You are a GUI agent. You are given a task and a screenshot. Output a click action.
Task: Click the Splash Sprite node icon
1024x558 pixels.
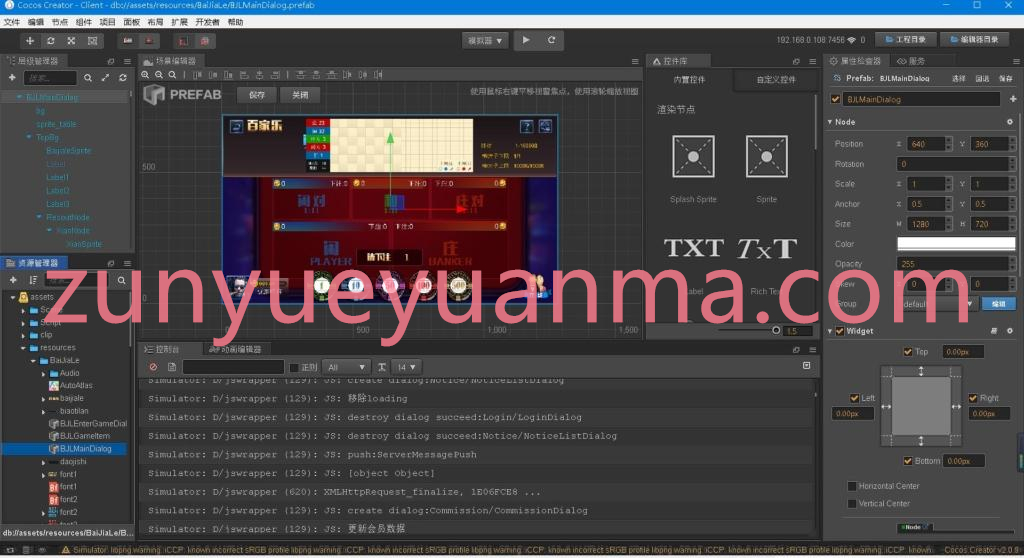point(693,157)
